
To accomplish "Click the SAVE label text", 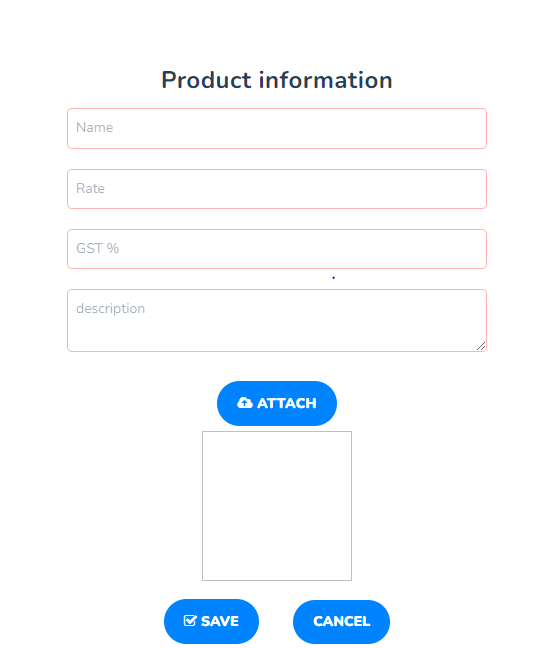I will click(x=220, y=621).
